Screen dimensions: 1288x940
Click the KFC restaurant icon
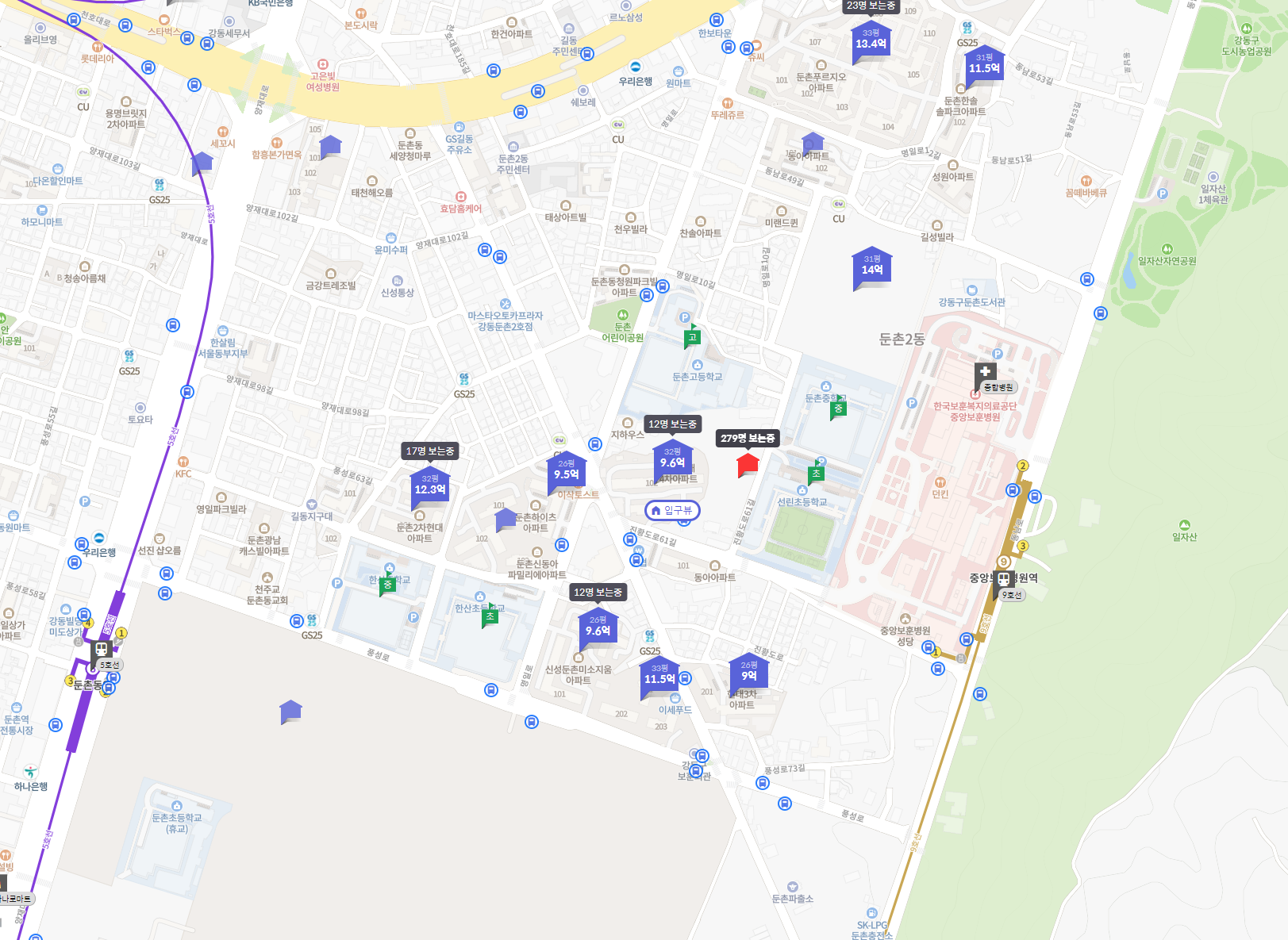point(183,462)
